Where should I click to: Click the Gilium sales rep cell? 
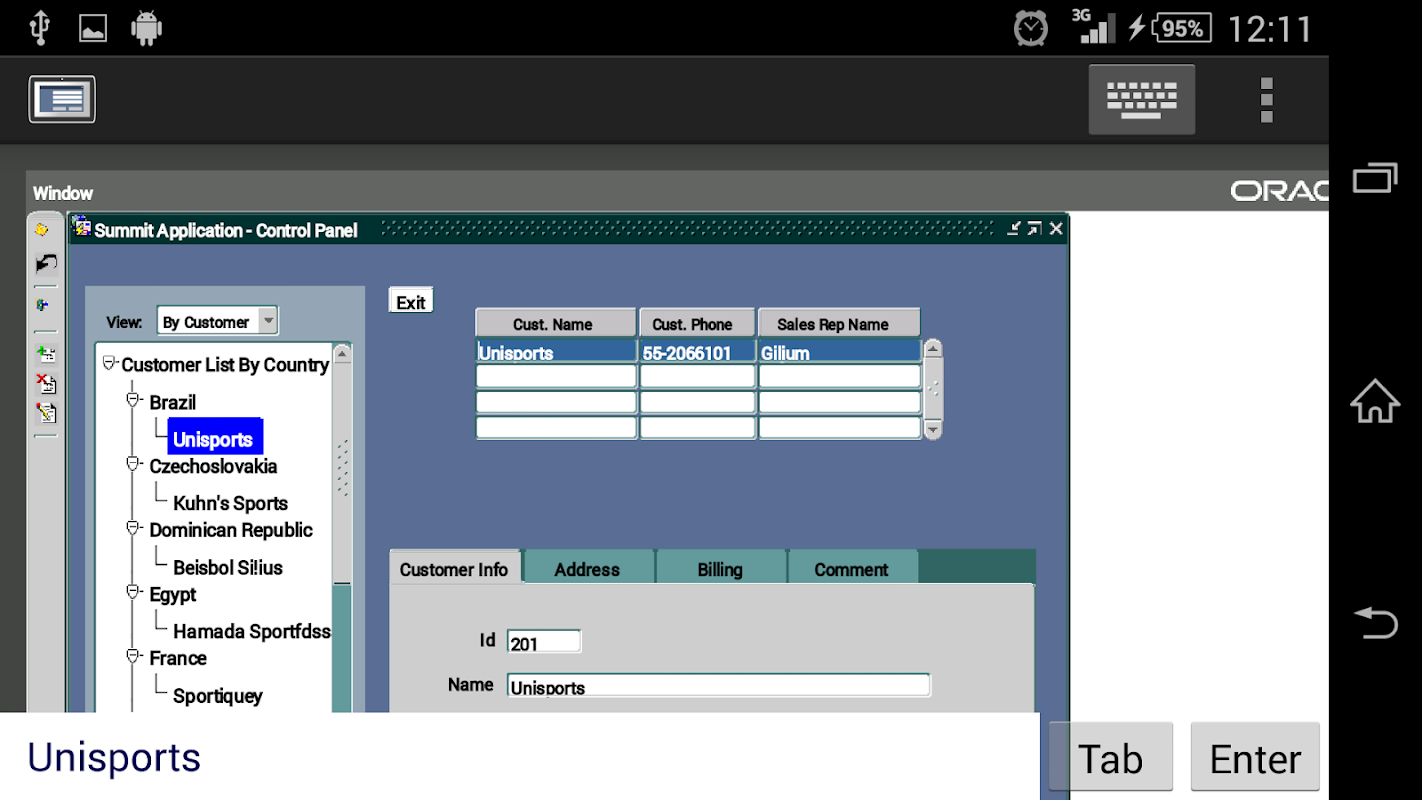pos(840,351)
